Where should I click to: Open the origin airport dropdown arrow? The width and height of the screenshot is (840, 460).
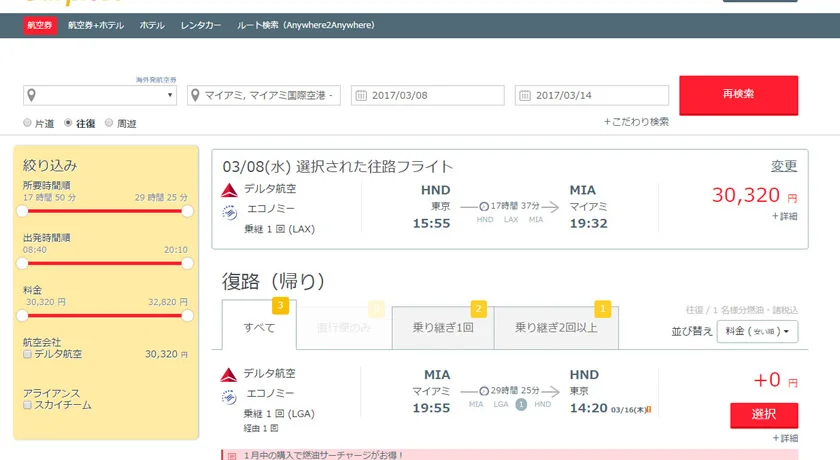(x=170, y=95)
